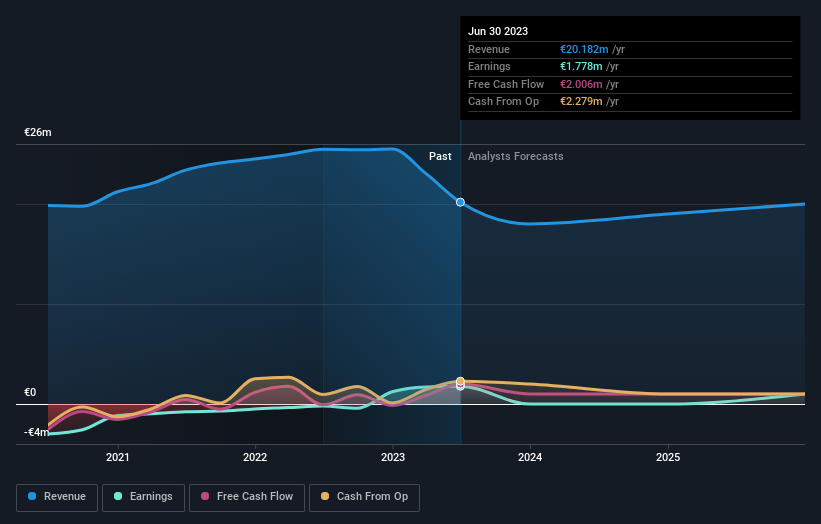Click the Past label on the chart
The width and height of the screenshot is (821, 524).
(x=440, y=157)
